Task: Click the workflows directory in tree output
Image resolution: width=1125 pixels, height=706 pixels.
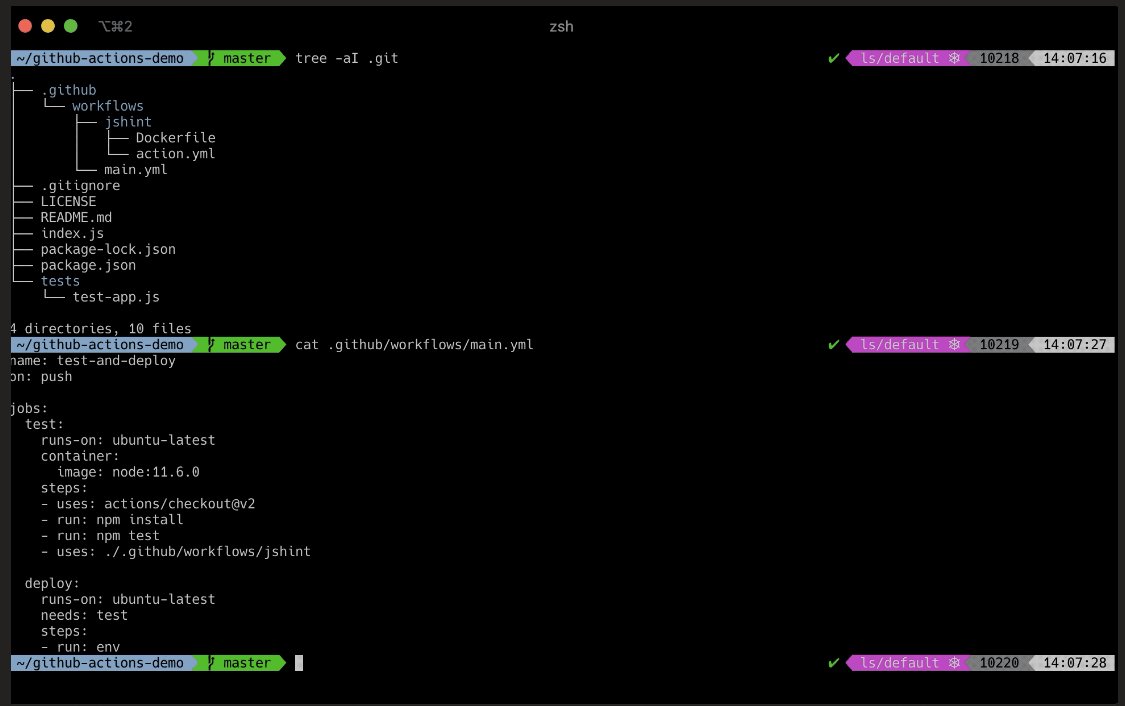Action: 108,106
